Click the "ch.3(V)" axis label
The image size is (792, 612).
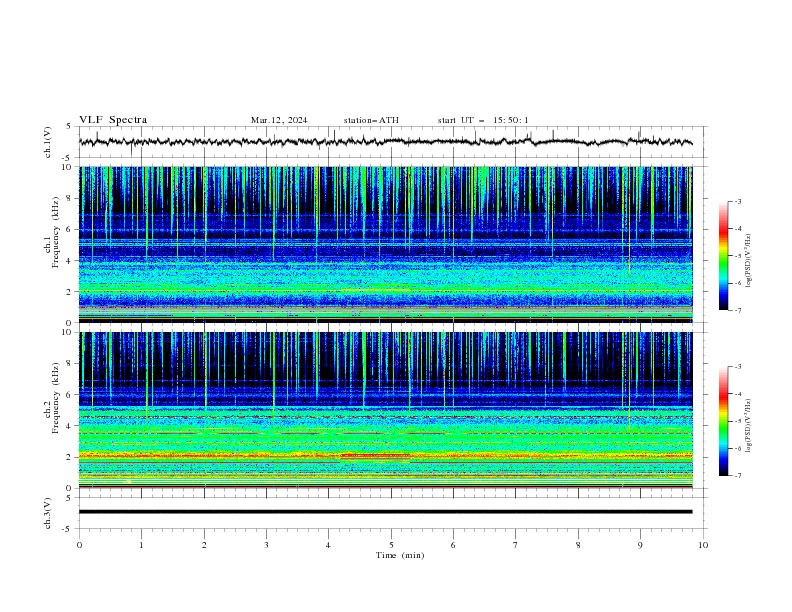pyautogui.click(x=48, y=513)
